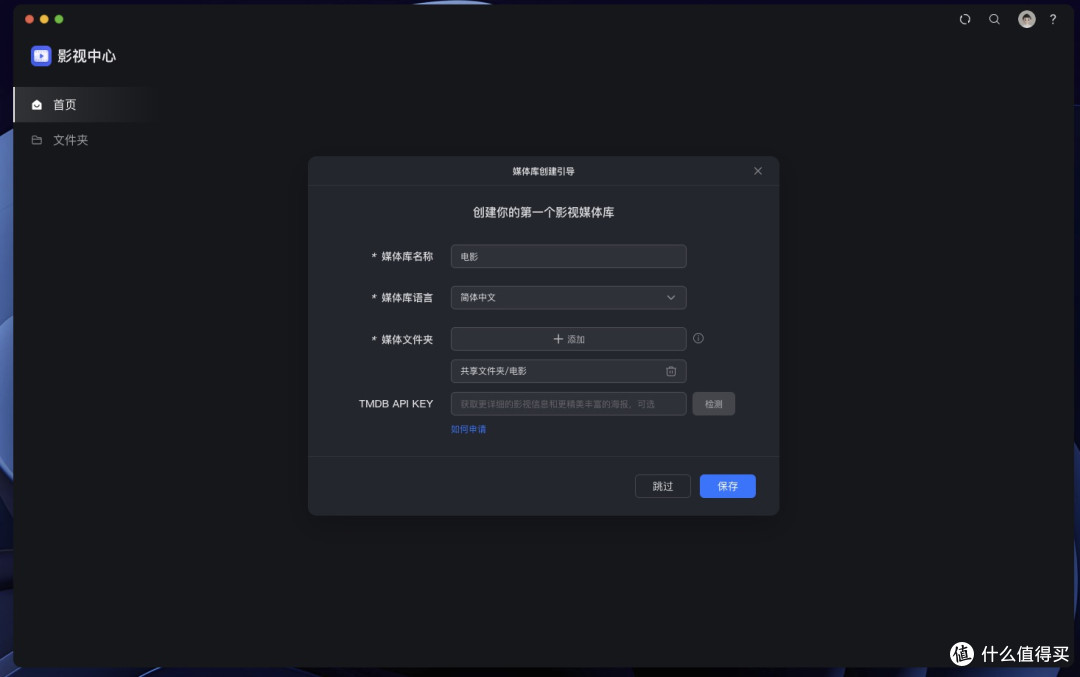Expand the 媒体库语言 dropdown
Screen dimensions: 1080x677
(x=568, y=298)
